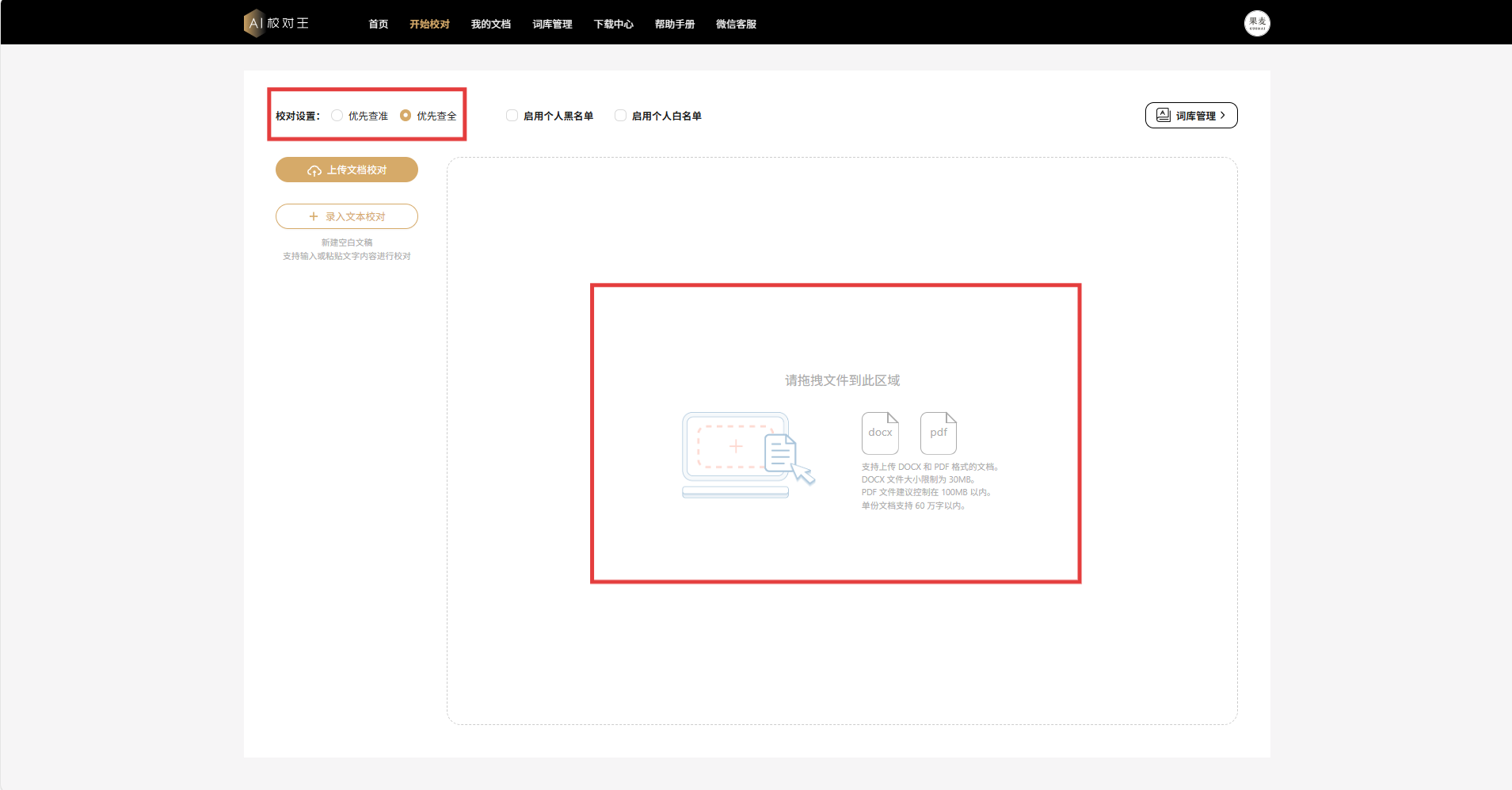Screen dimensions: 1512x790
Task: Open the 下载中心 navigation item
Action: pyautogui.click(x=614, y=24)
